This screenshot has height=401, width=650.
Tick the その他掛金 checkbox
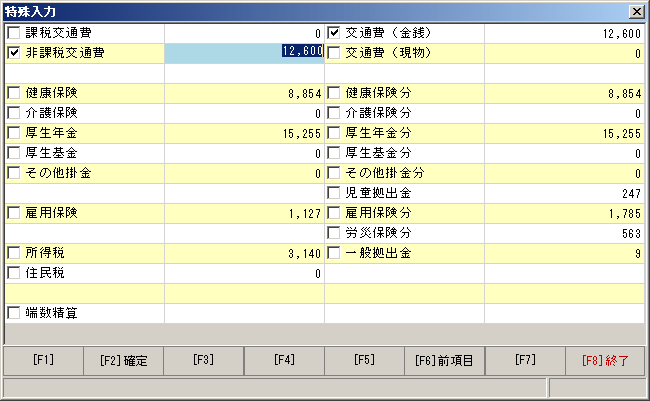point(14,173)
